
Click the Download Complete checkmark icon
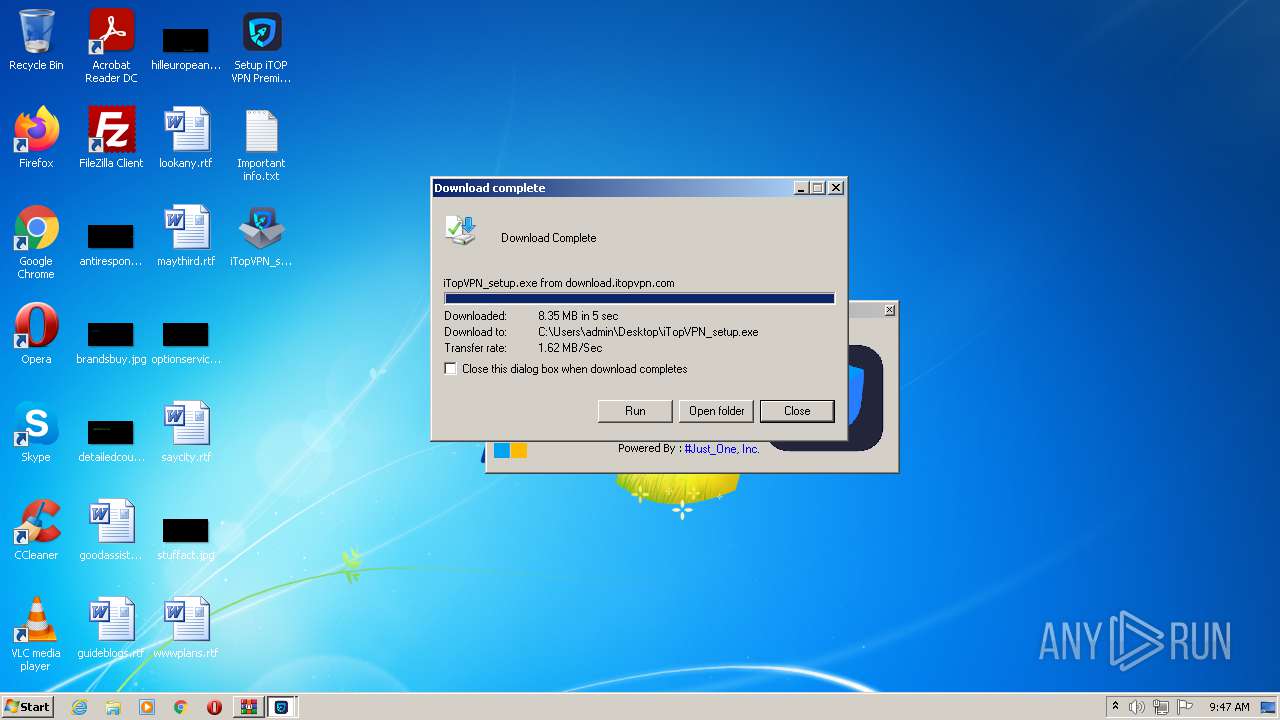461,230
